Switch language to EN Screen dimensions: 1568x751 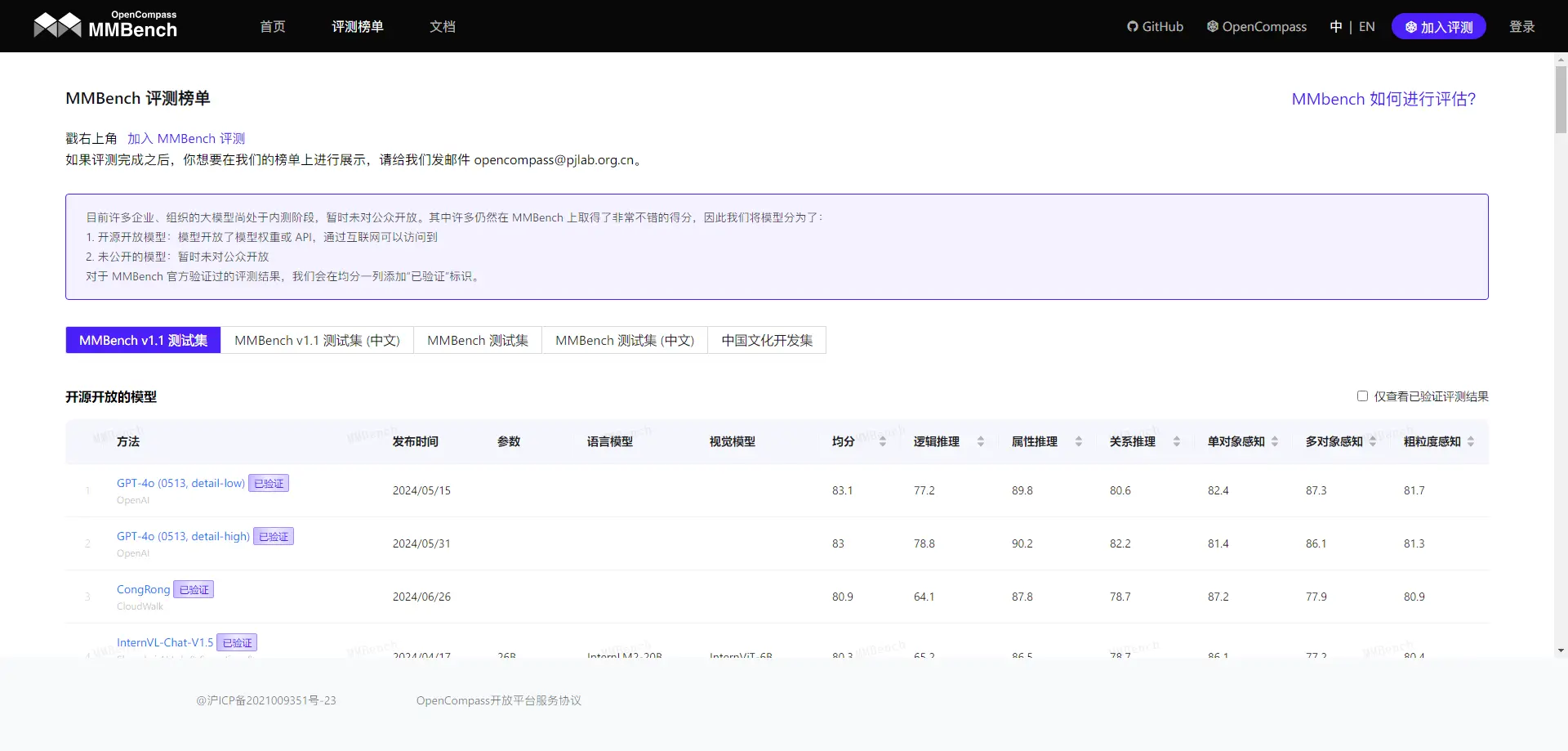pos(1366,26)
